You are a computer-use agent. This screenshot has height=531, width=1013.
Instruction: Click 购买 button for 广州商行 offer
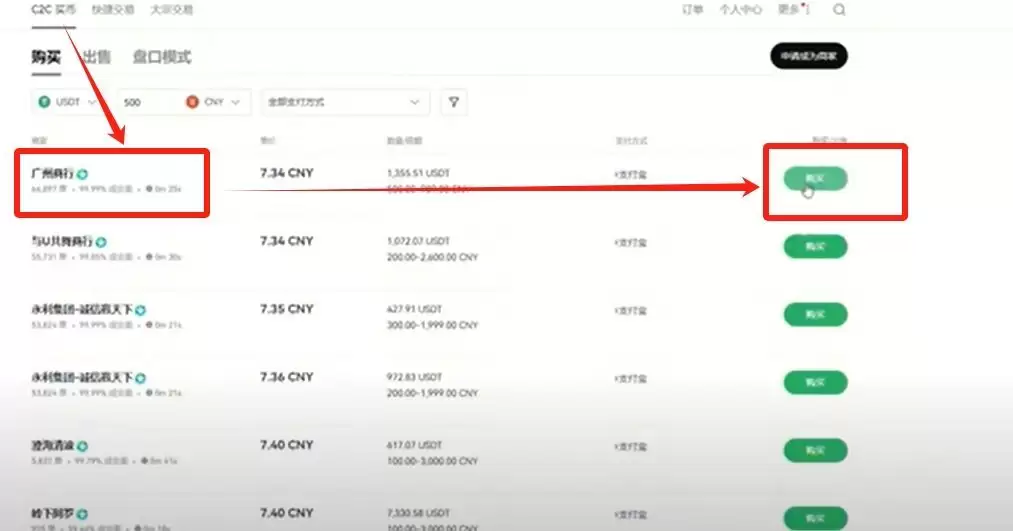click(x=815, y=179)
